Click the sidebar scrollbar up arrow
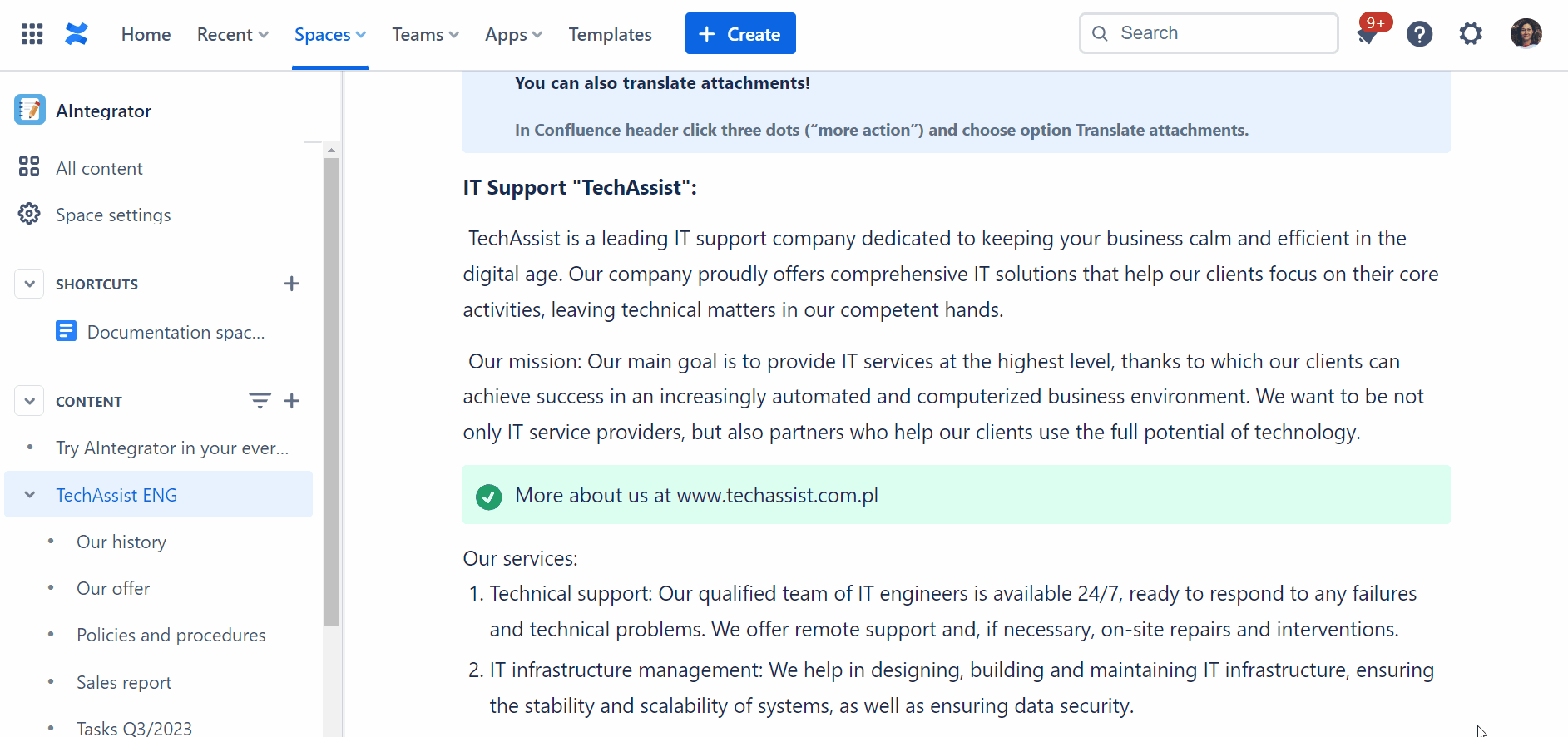This screenshot has height=737, width=1568. (x=331, y=151)
